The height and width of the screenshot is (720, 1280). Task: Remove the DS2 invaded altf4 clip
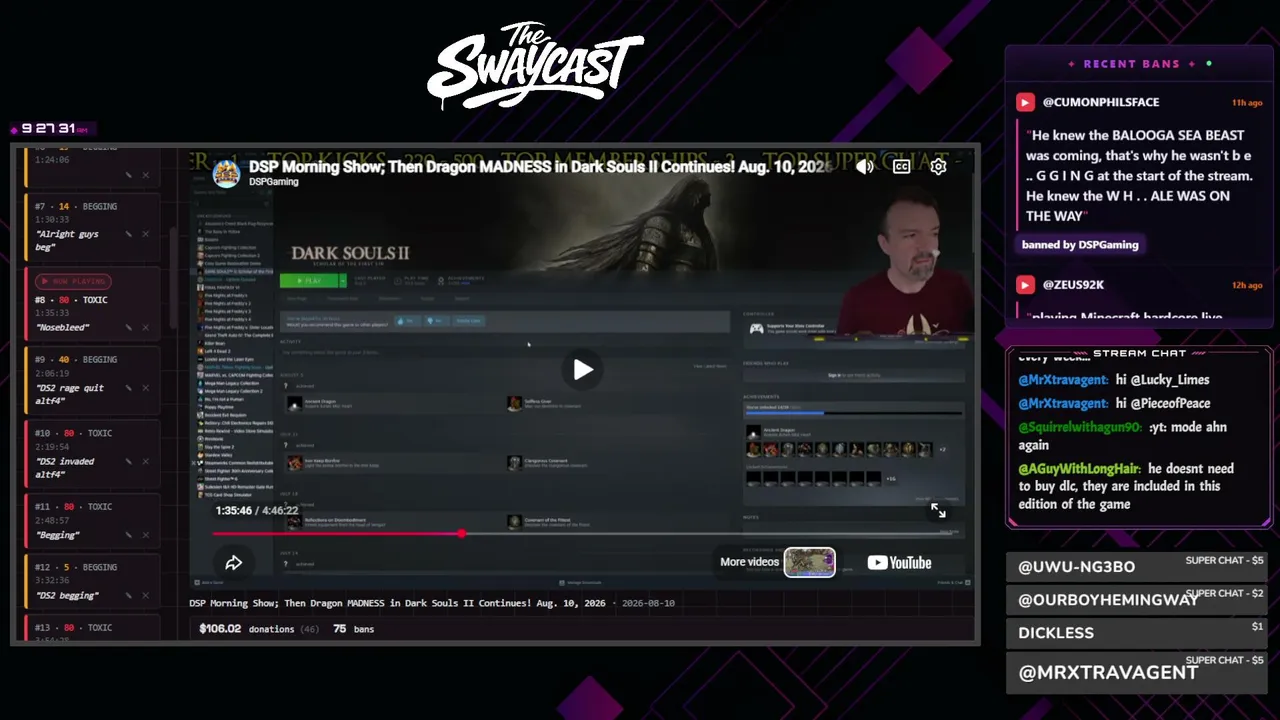coord(145,461)
